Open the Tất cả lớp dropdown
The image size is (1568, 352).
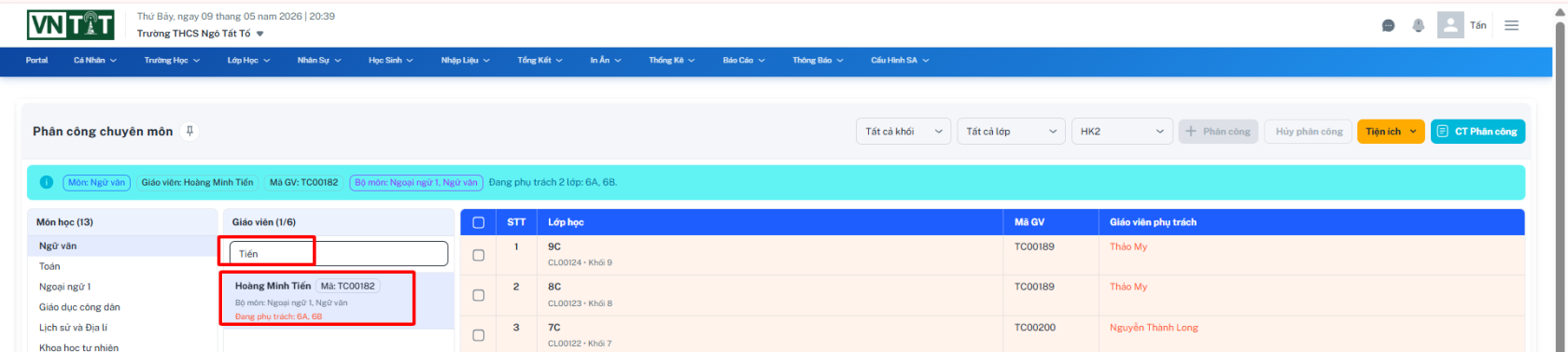(x=1012, y=132)
